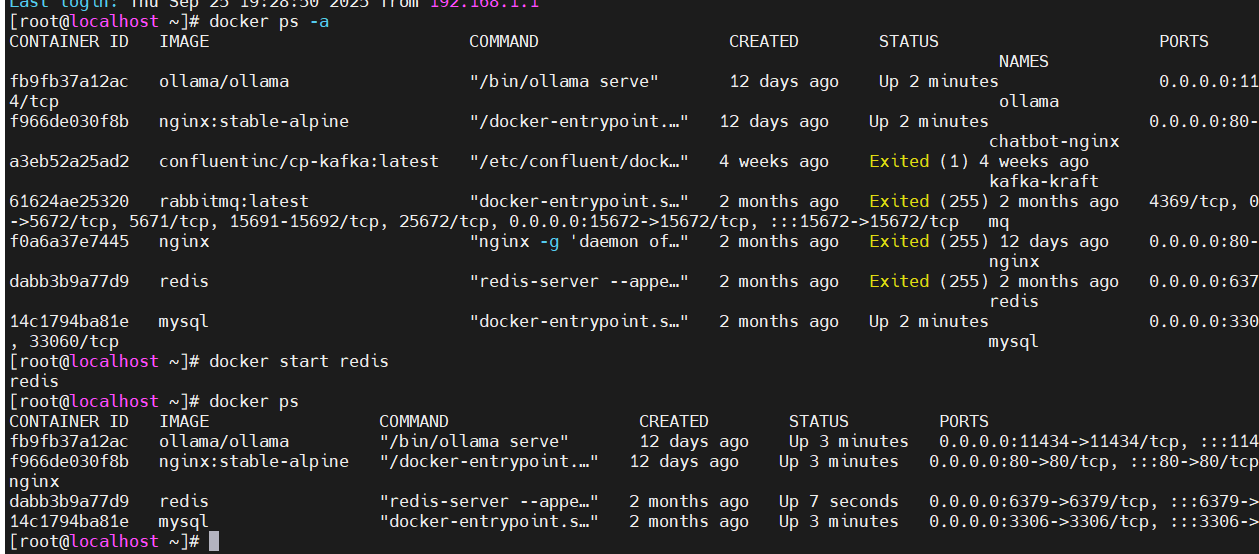Click the "0.0.0.0:6379->6379/tcp" port mapping
Image resolution: width=1259 pixels, height=554 pixels.
(x=1039, y=501)
